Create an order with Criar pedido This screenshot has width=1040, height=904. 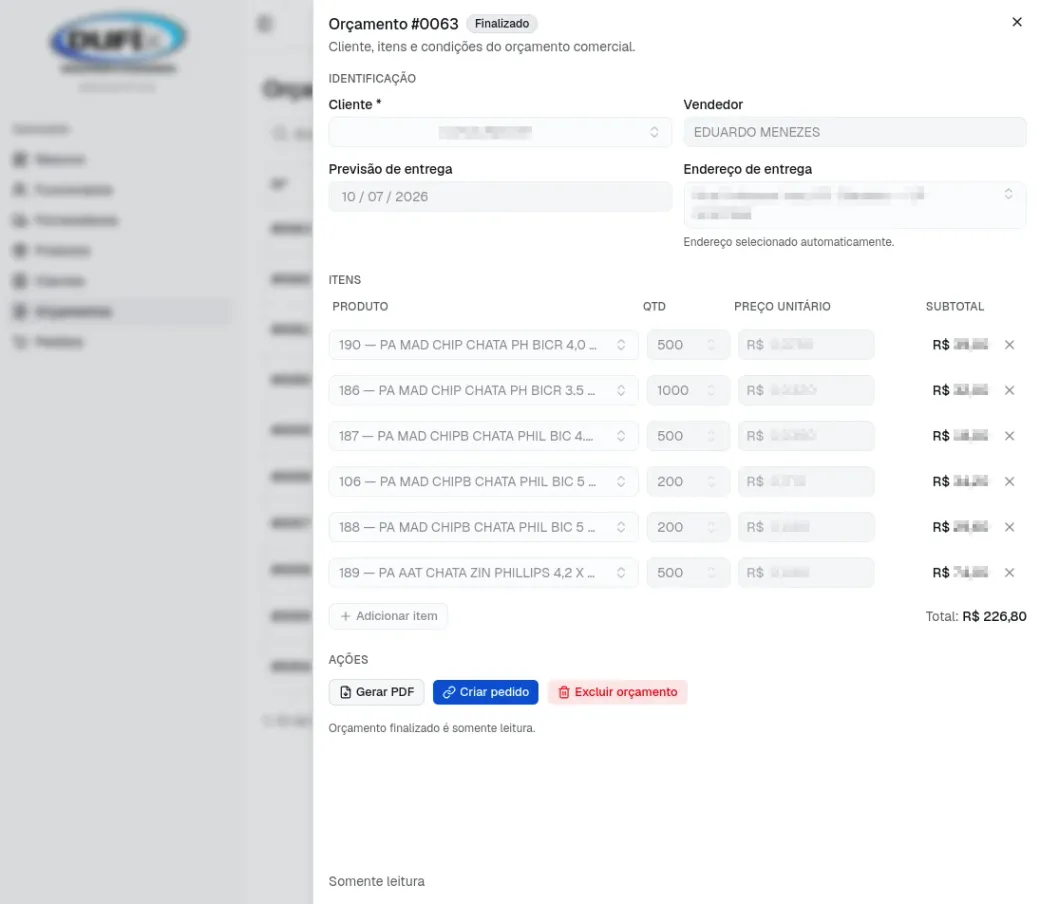point(486,692)
